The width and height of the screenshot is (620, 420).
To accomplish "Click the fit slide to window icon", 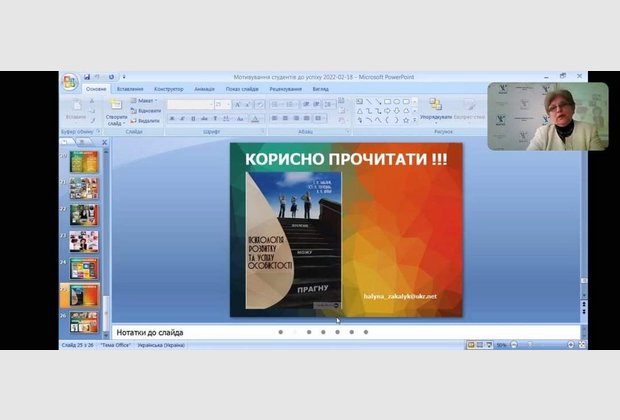I will point(583,345).
